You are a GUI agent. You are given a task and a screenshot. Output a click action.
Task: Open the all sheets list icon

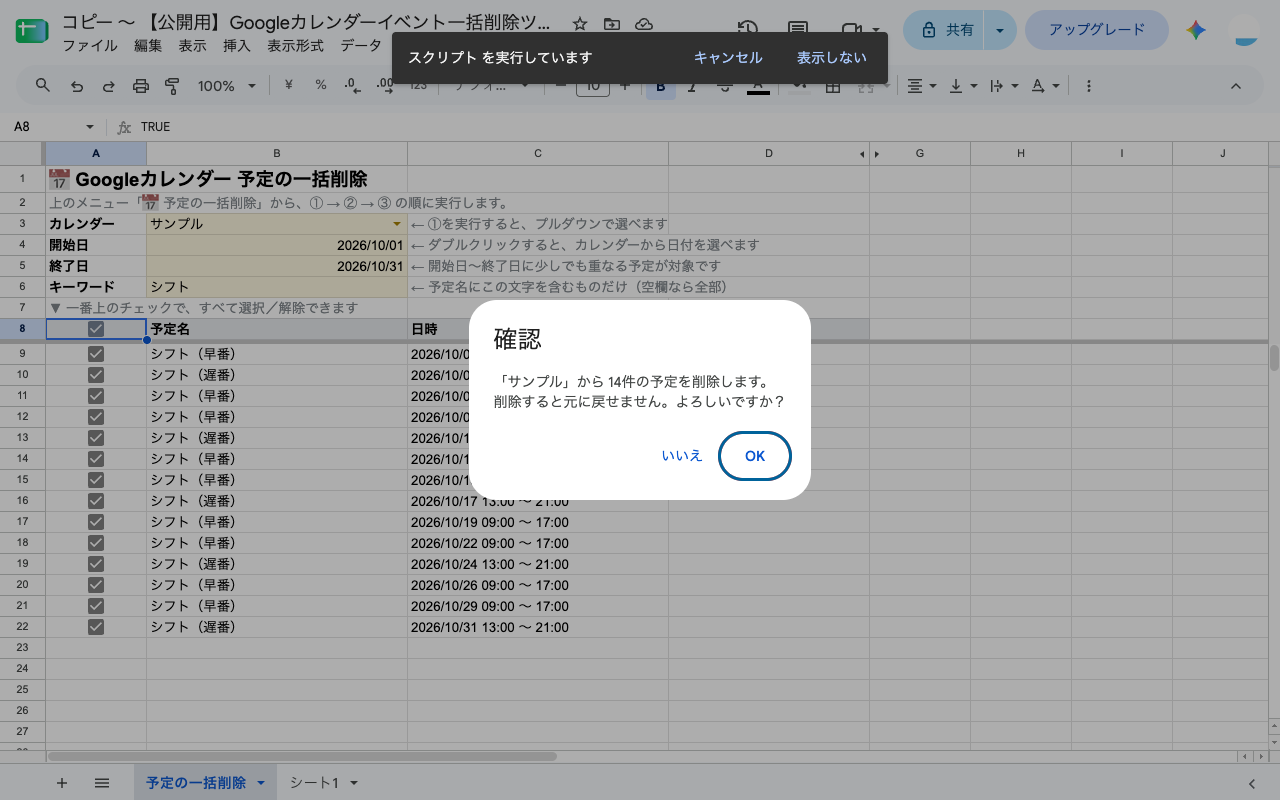tap(102, 783)
